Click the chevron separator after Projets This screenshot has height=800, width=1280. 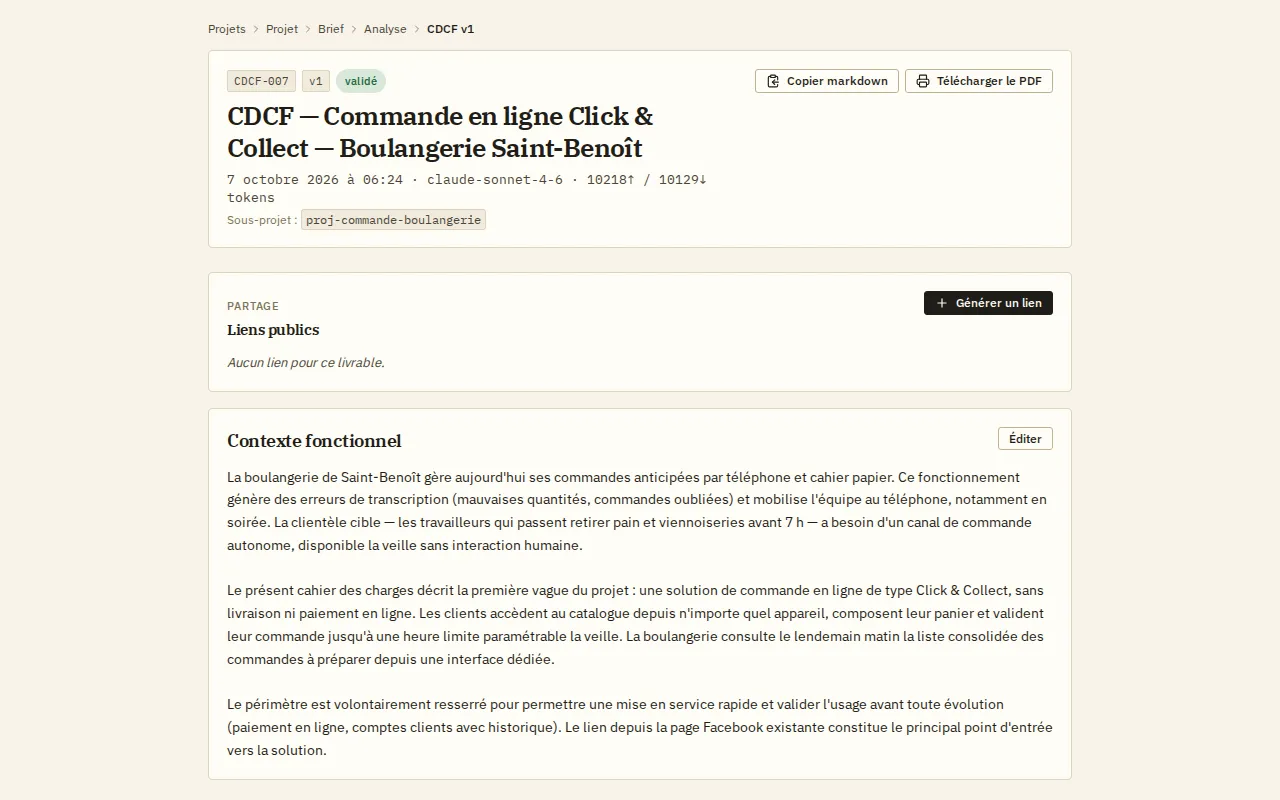256,29
